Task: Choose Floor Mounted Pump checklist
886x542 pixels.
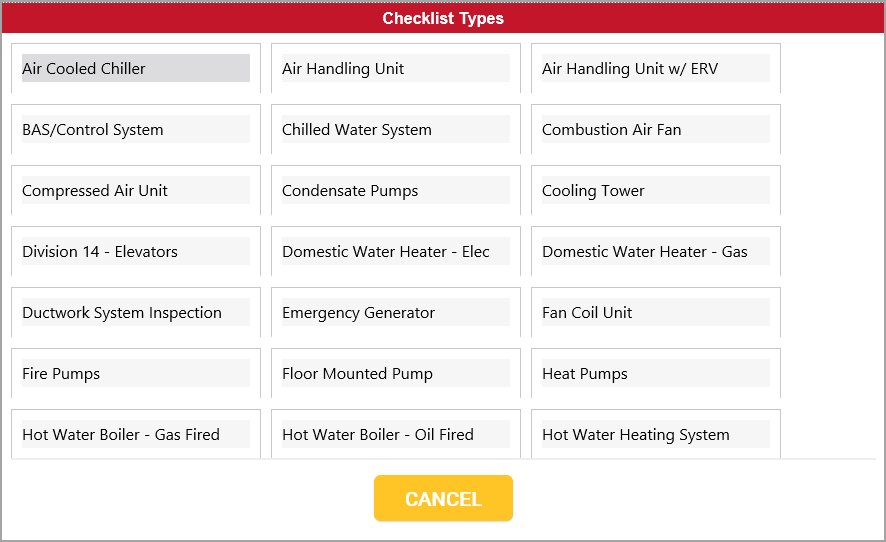Action: coord(395,374)
